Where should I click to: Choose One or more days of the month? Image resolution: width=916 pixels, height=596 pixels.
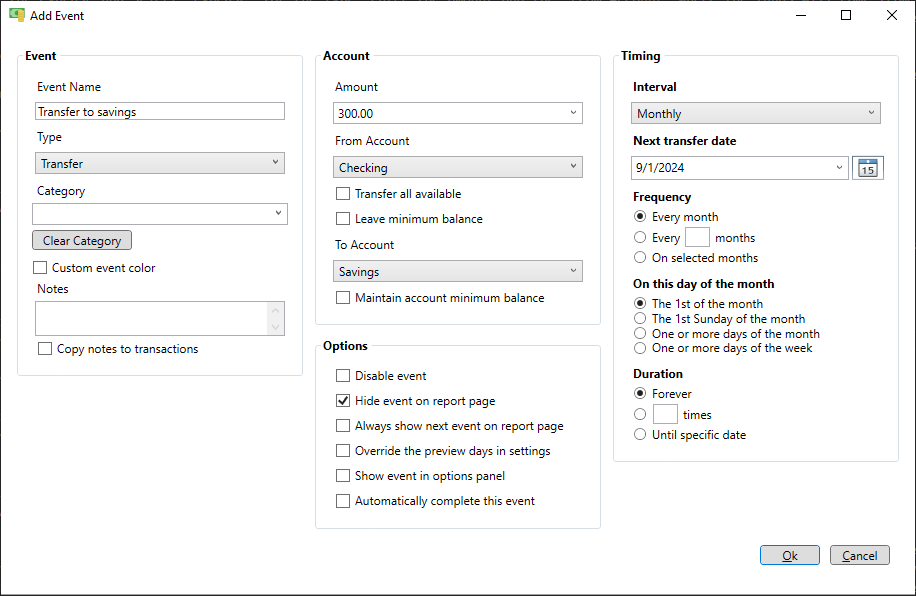coord(640,333)
